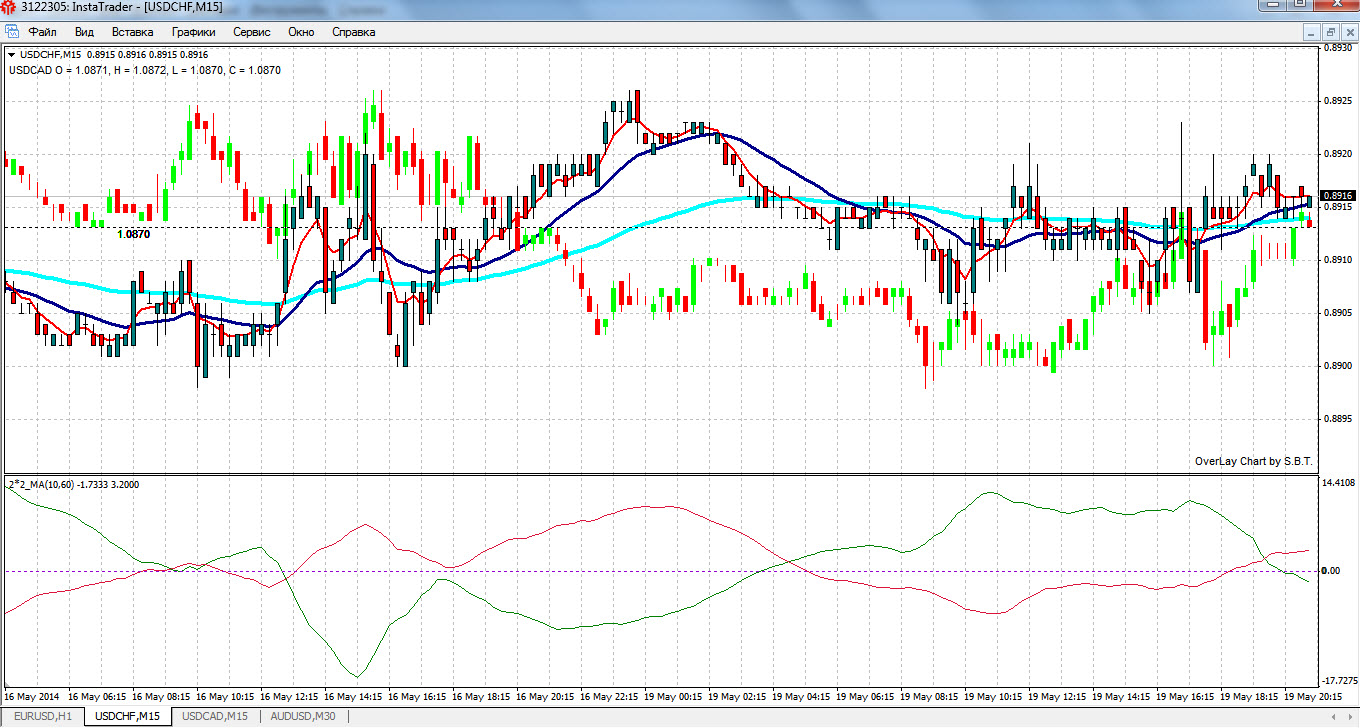Open the Вставка menu
1360x728 pixels.
pos(133,32)
